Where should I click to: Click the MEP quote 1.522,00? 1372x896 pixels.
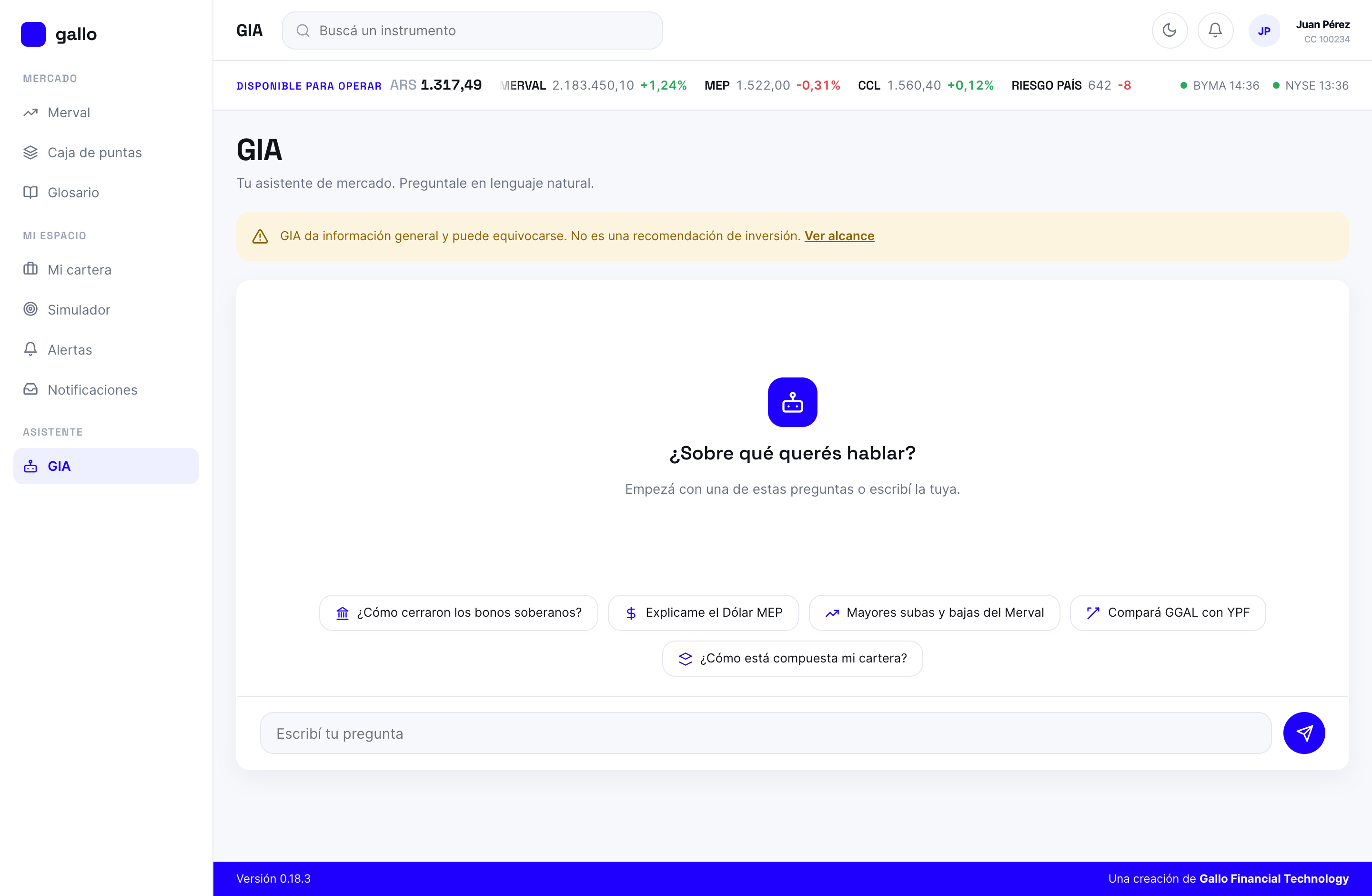(x=763, y=85)
